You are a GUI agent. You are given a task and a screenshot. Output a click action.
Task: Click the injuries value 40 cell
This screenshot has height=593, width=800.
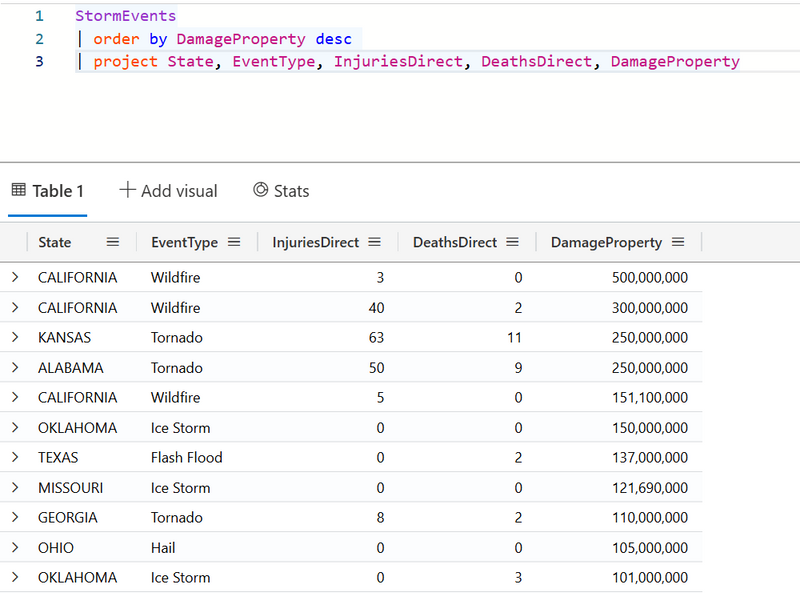pos(376,307)
